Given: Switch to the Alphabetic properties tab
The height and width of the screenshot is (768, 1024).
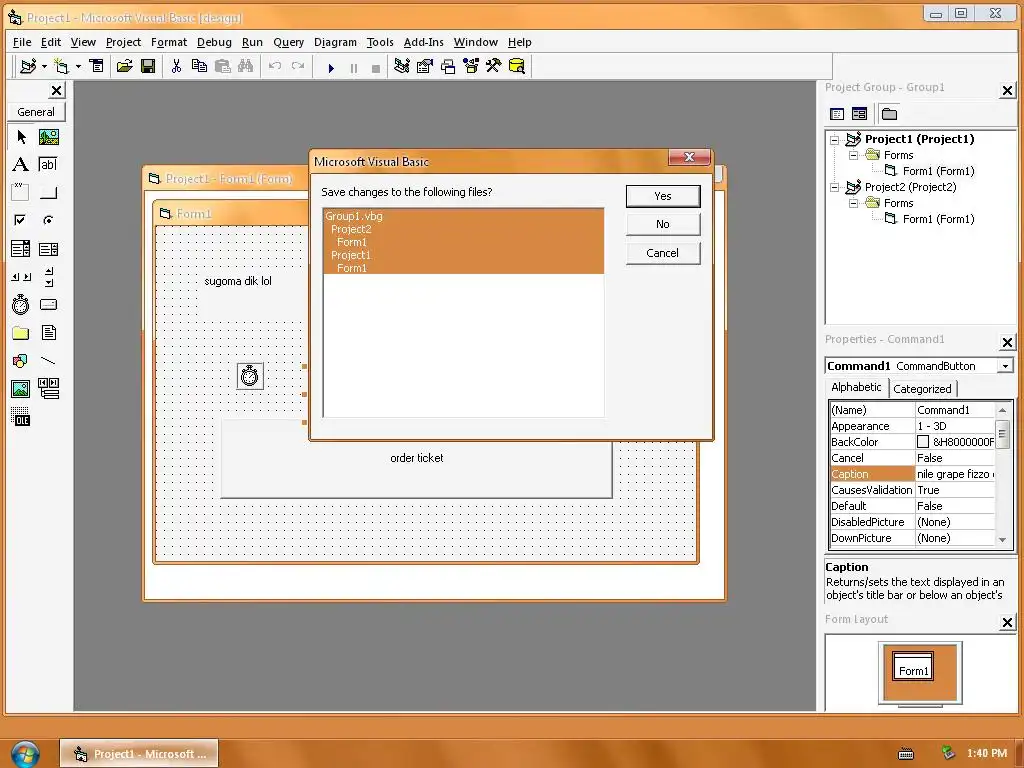Looking at the screenshot, I should pos(856,387).
